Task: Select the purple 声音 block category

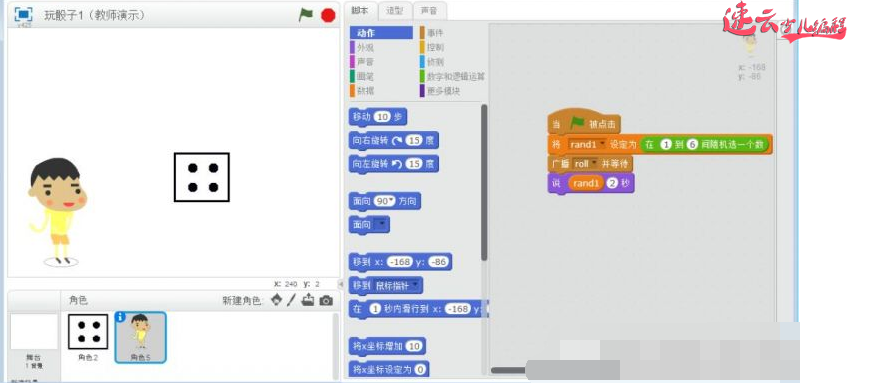Action: pyautogui.click(x=365, y=62)
